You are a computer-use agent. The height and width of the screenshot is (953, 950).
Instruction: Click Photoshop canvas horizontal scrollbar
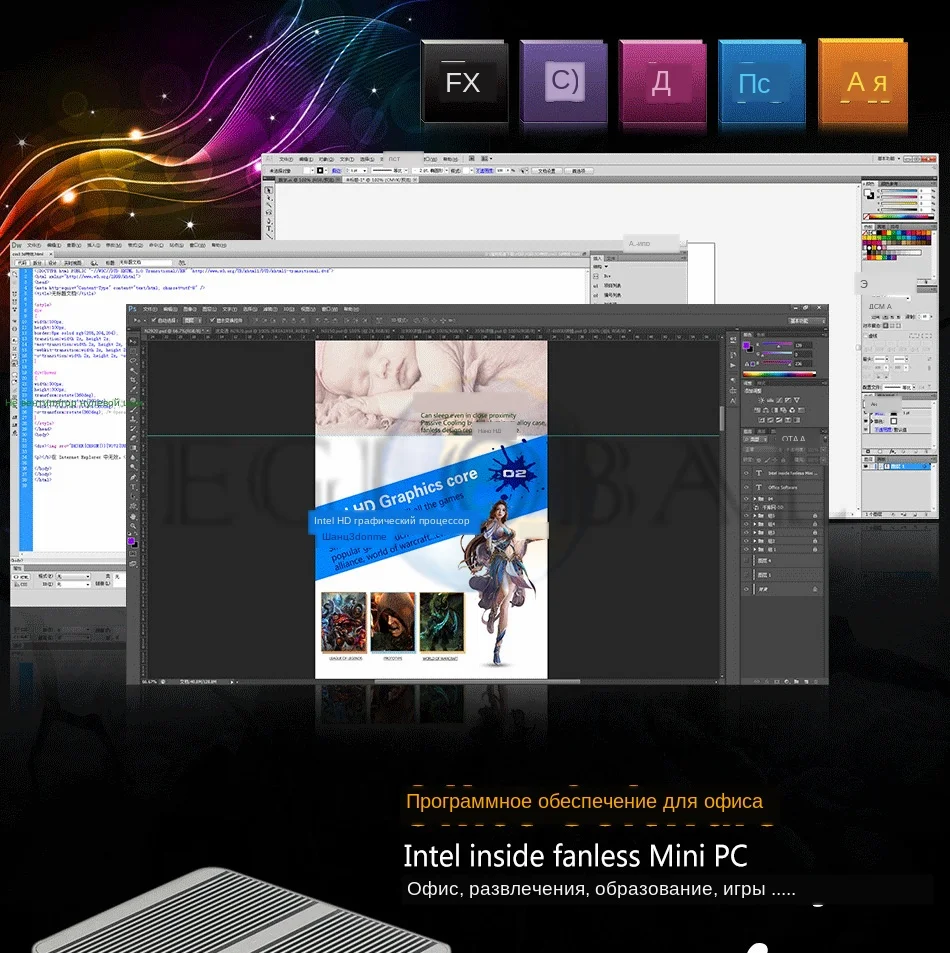[477, 681]
